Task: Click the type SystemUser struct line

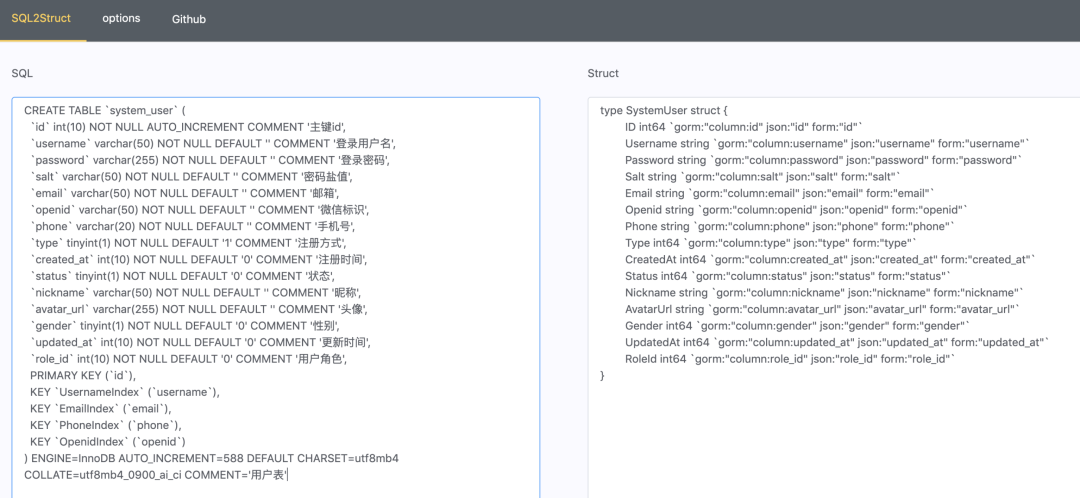Action: pos(664,110)
